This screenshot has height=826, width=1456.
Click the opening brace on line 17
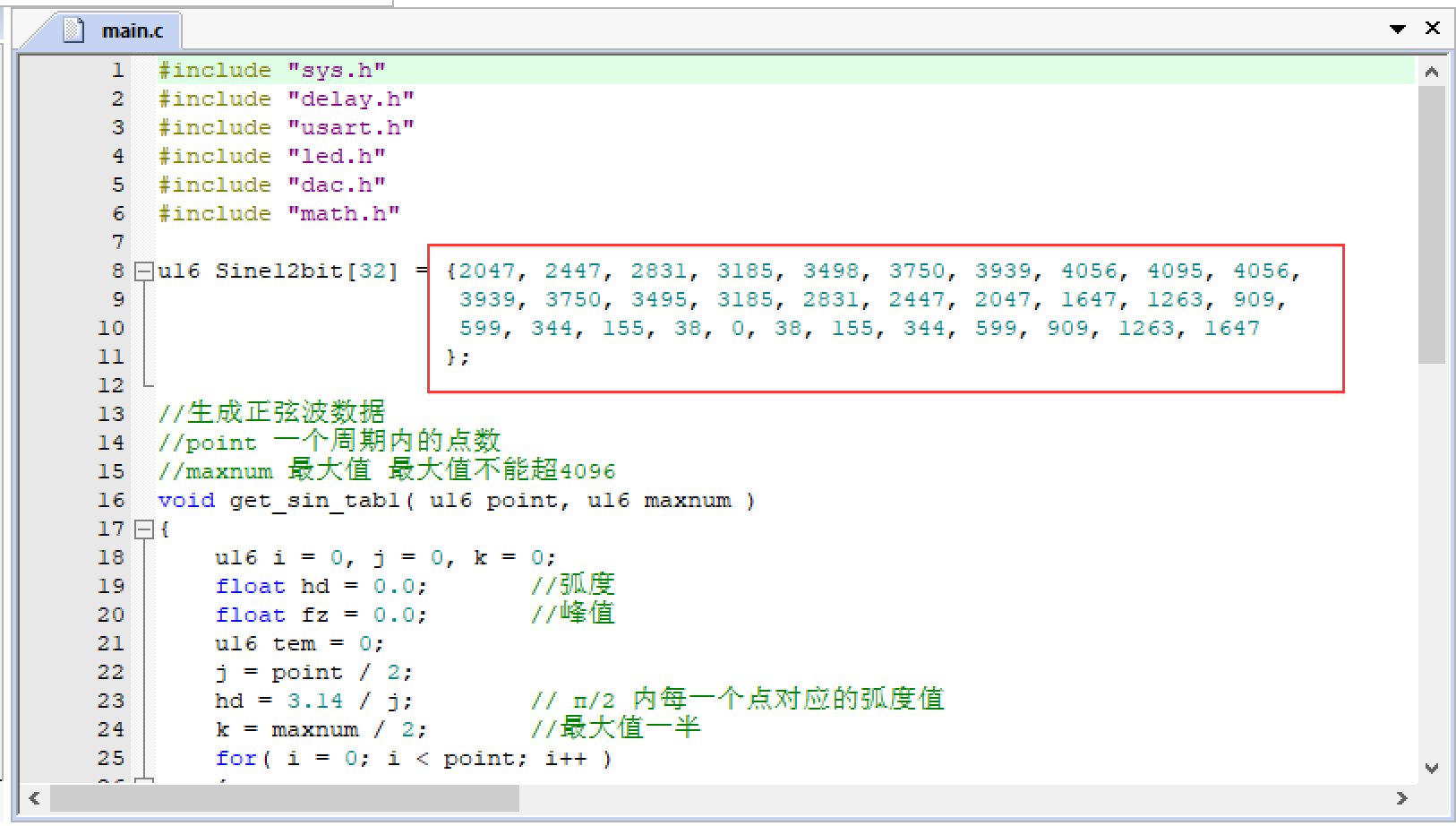(164, 529)
